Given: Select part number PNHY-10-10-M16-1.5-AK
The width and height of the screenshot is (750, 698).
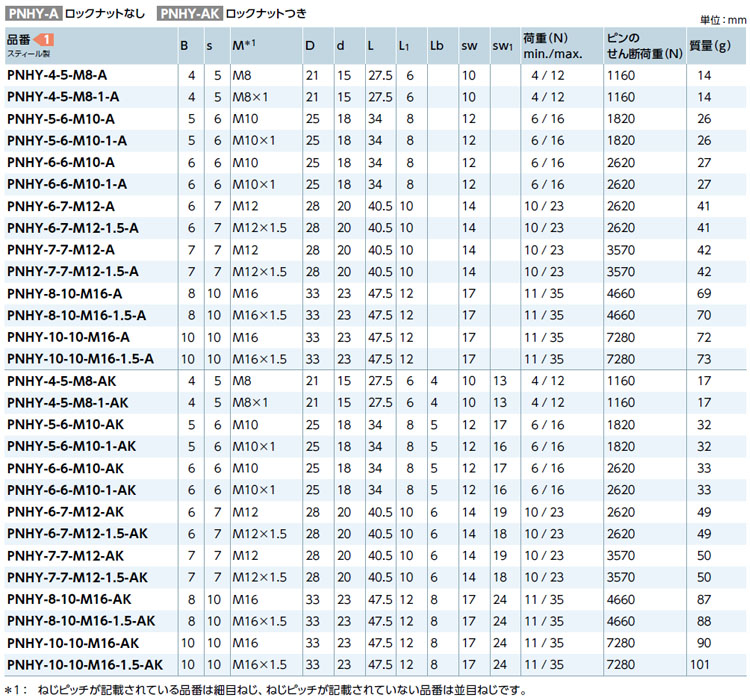Looking at the screenshot, I should point(84,664).
